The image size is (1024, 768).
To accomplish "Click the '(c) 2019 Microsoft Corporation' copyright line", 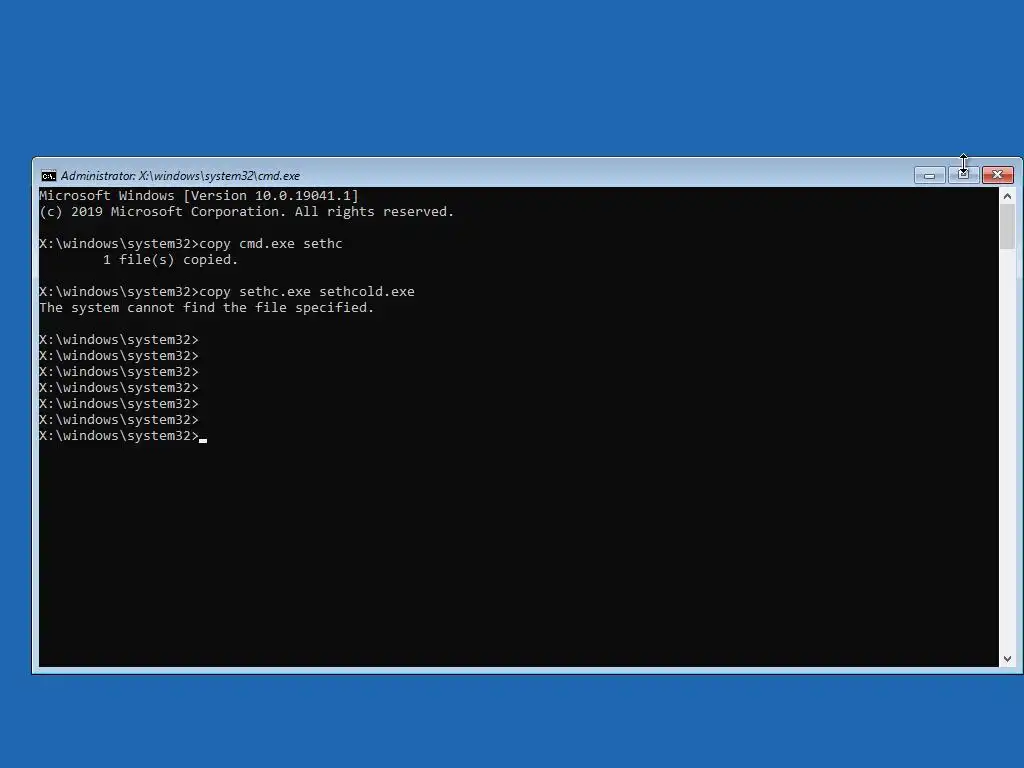I will point(246,212).
